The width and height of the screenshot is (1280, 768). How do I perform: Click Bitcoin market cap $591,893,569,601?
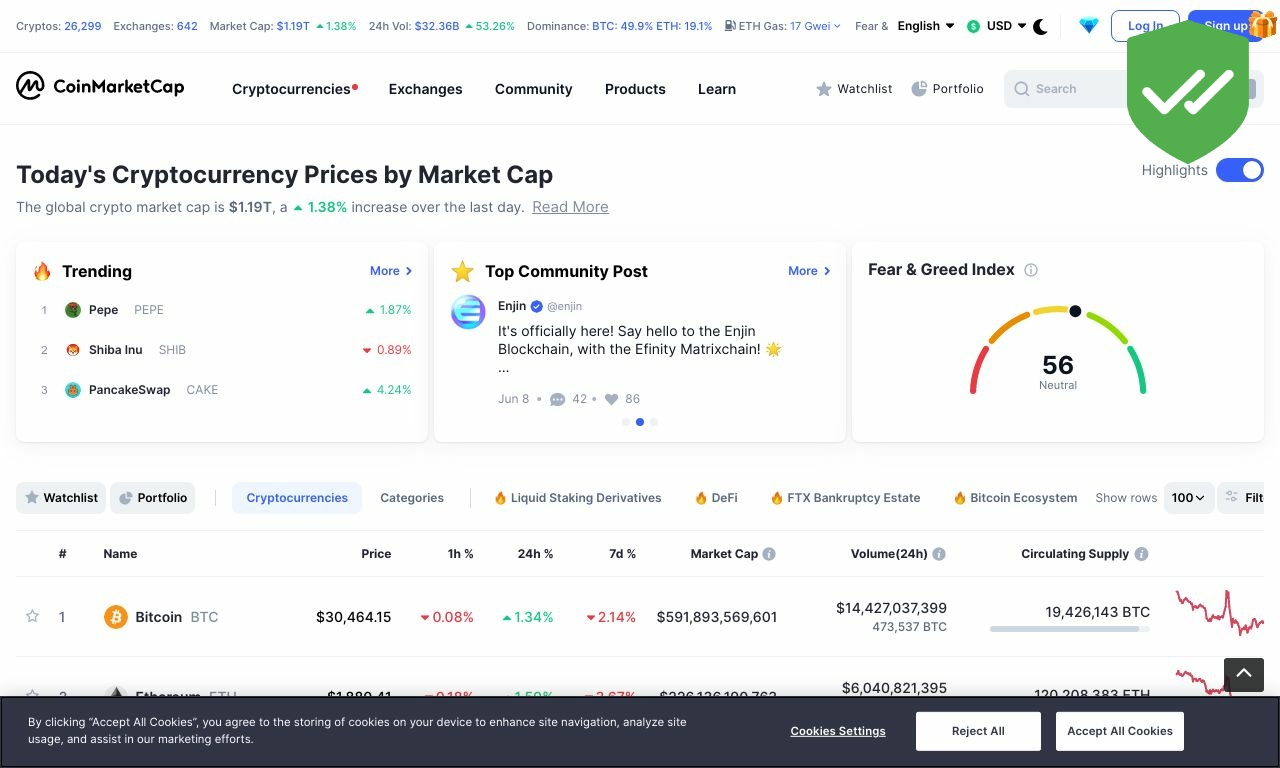coord(717,617)
